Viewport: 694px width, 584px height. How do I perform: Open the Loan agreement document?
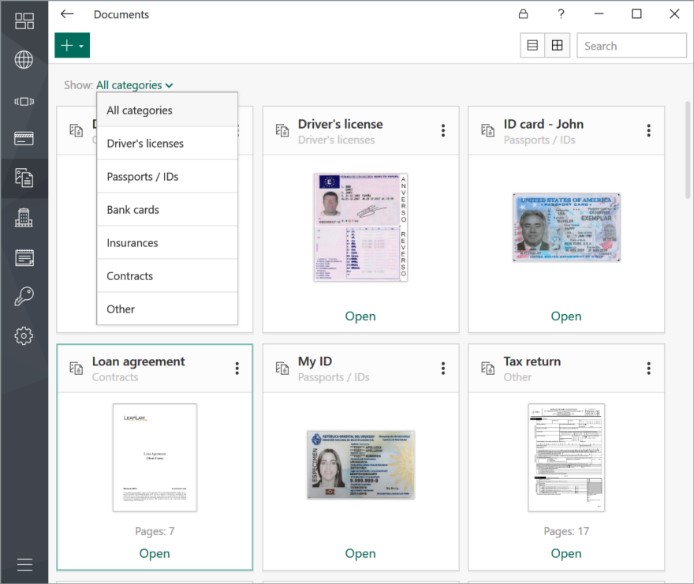click(154, 553)
